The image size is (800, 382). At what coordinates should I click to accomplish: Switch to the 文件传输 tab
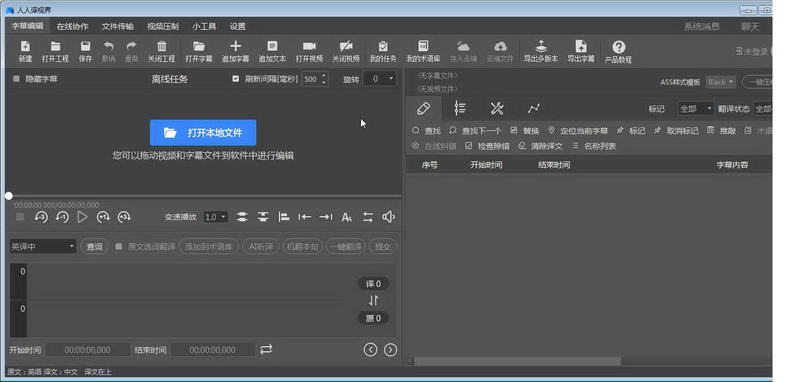[x=117, y=27]
